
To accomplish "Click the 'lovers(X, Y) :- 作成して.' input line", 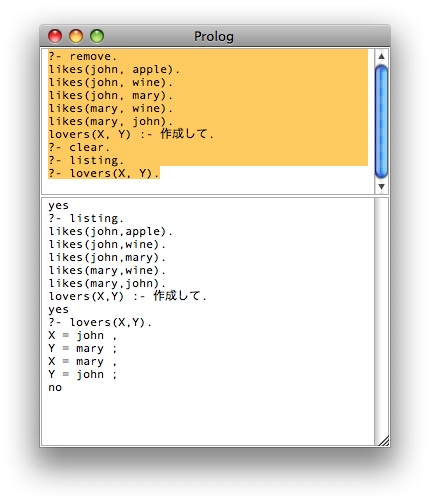I will point(131,134).
